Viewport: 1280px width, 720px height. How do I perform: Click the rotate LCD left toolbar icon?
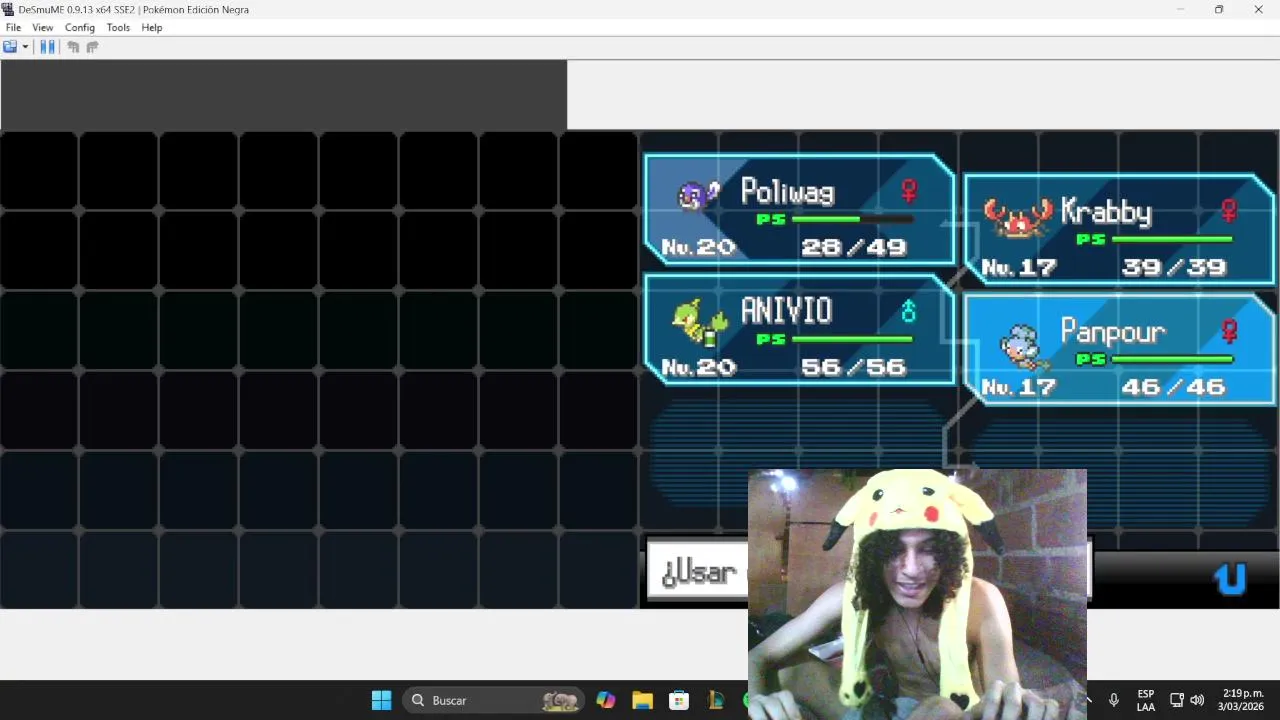point(73,47)
